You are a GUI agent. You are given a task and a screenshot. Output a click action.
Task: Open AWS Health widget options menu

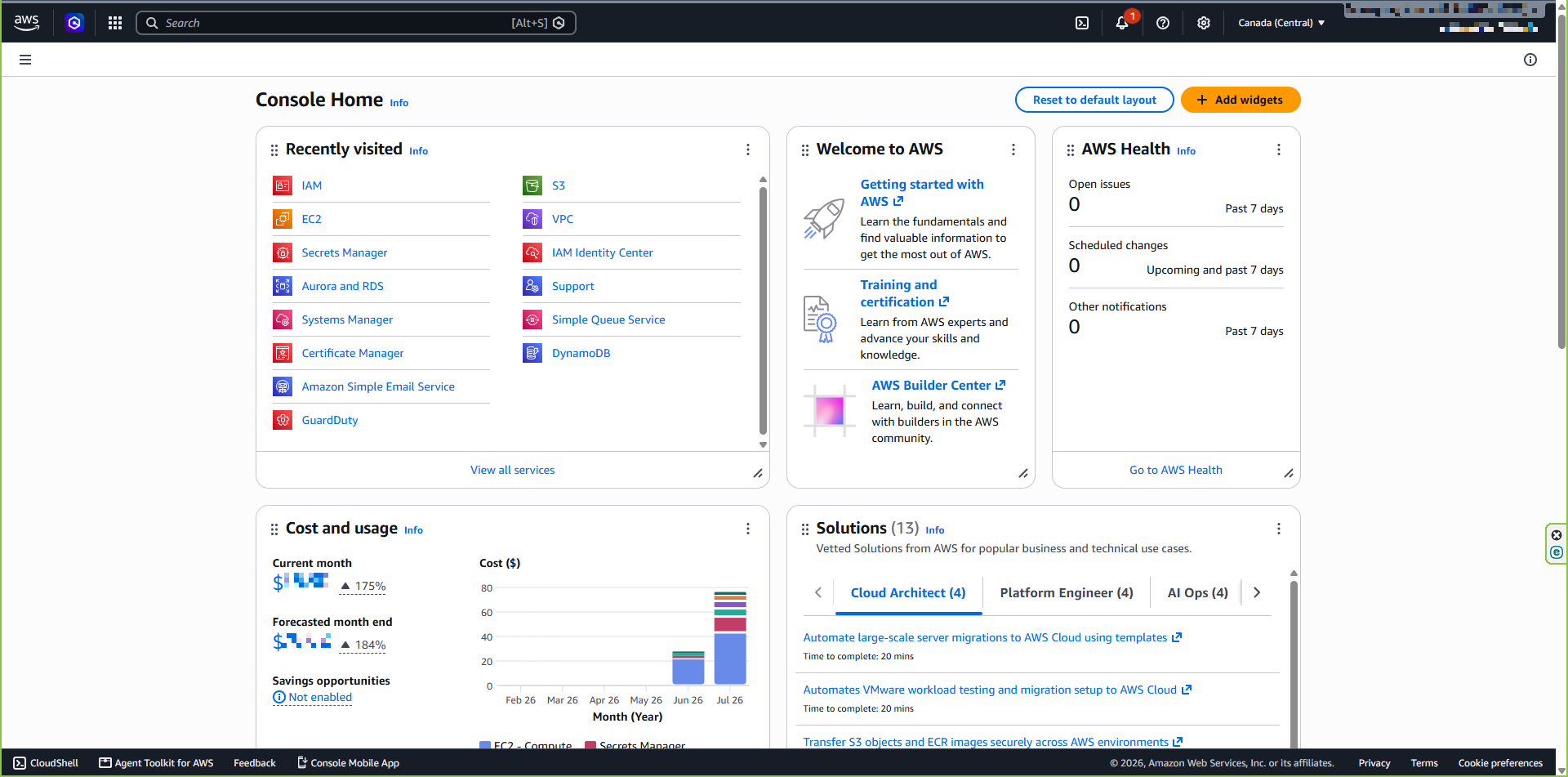pyautogui.click(x=1278, y=150)
